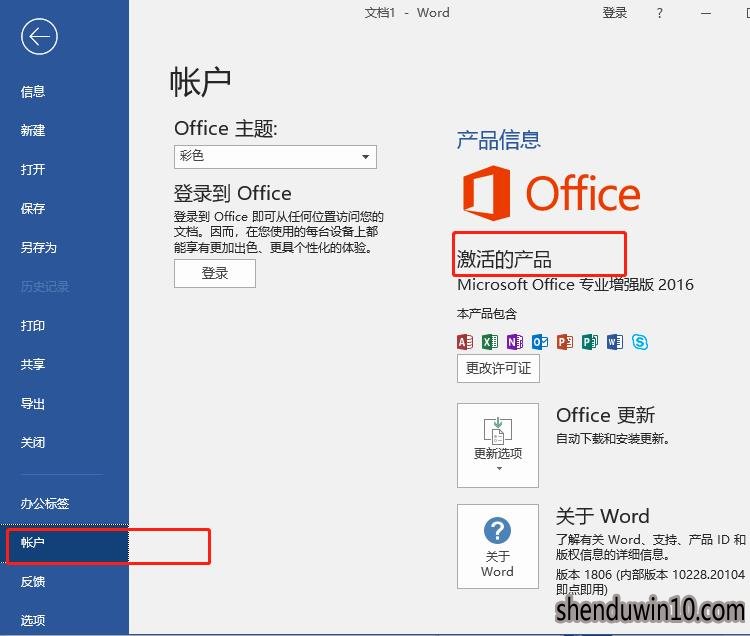Viewport: 750px width, 636px height.
Task: Choose 另存为 Save As
Action: point(38,247)
